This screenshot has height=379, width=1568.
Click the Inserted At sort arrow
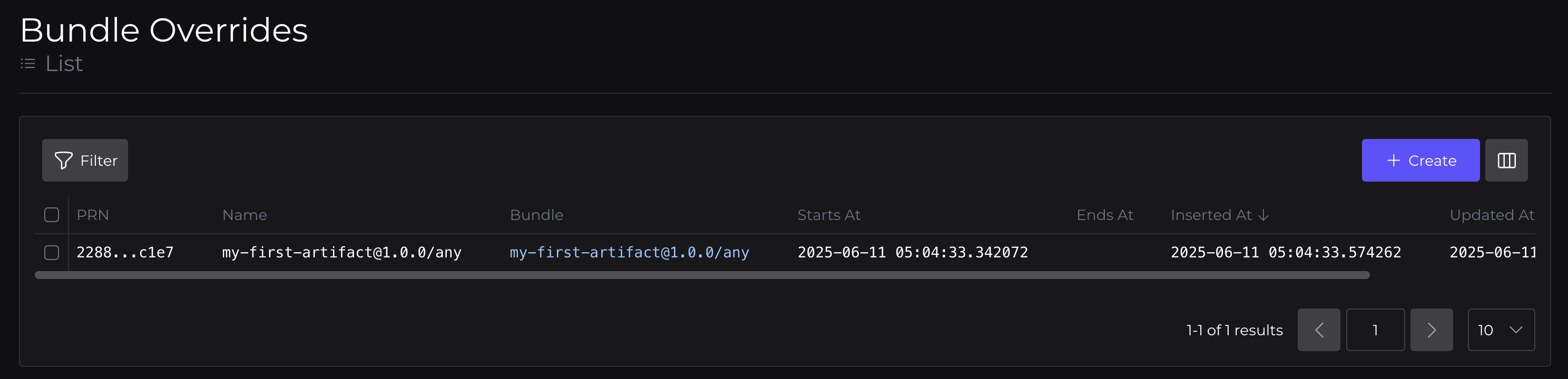[x=1263, y=215]
